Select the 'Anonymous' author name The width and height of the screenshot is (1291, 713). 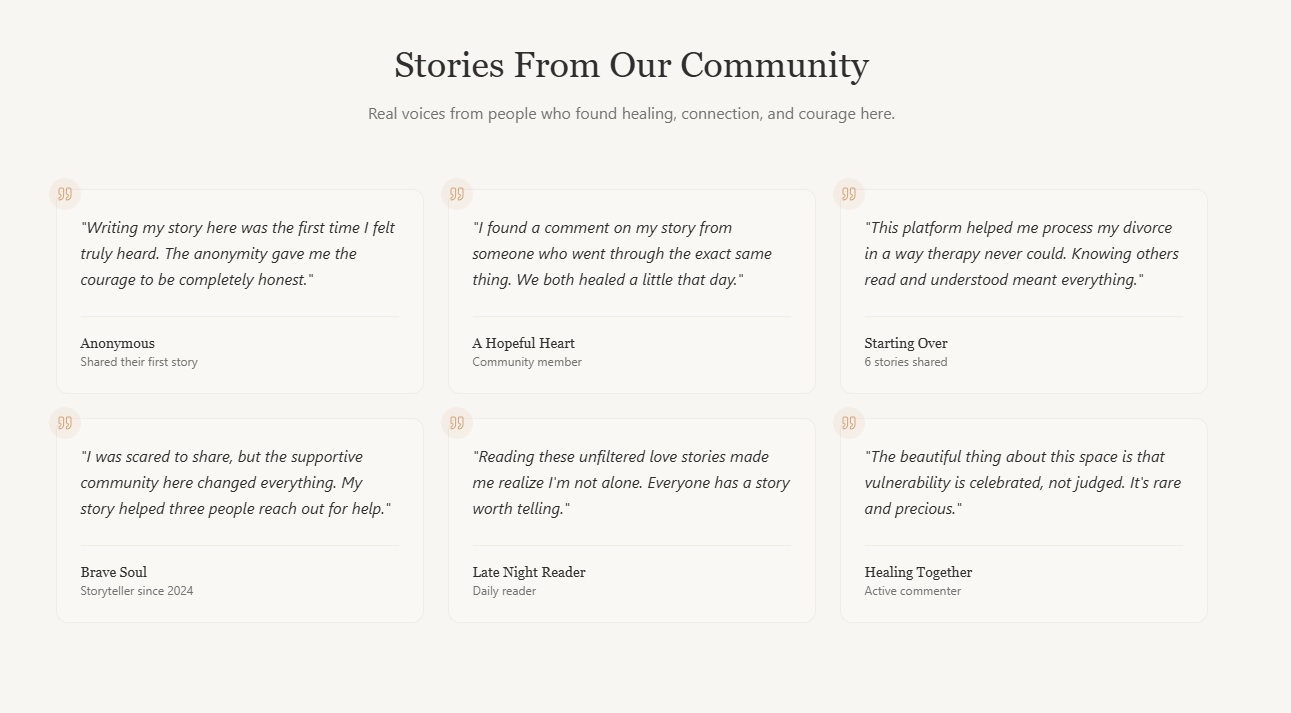pyautogui.click(x=118, y=343)
